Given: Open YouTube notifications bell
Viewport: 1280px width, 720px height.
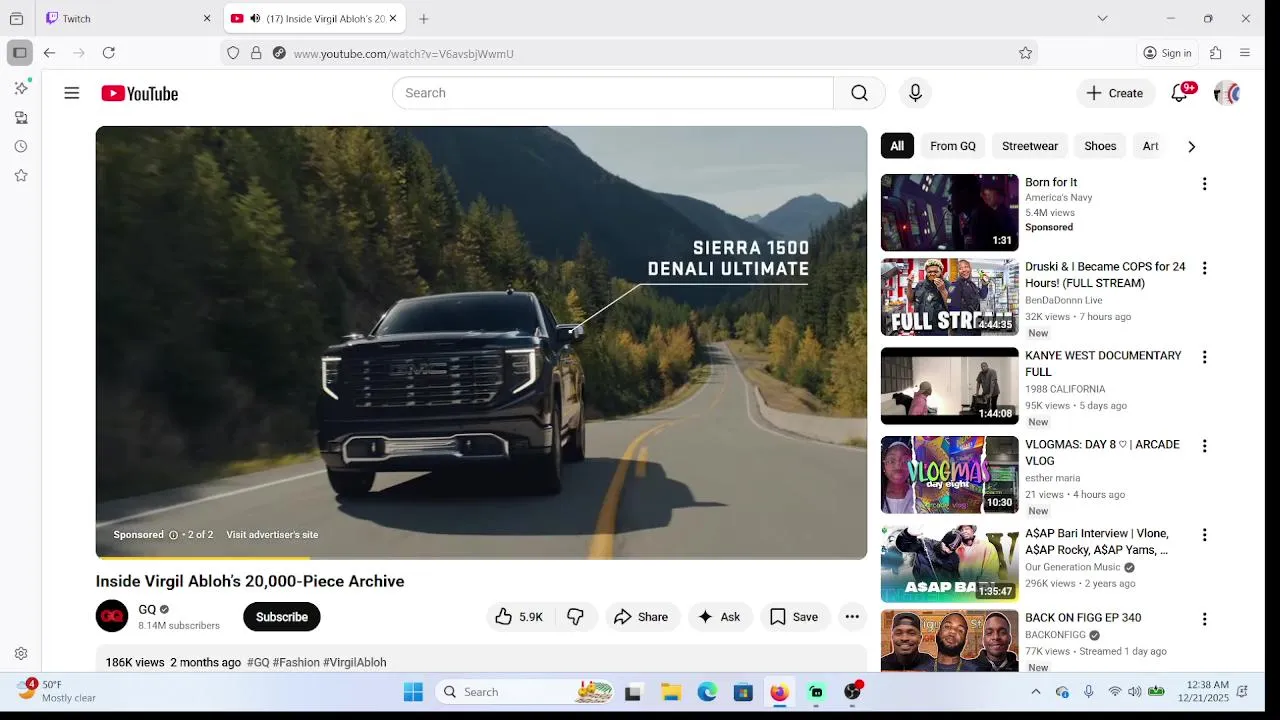Looking at the screenshot, I should [1180, 93].
